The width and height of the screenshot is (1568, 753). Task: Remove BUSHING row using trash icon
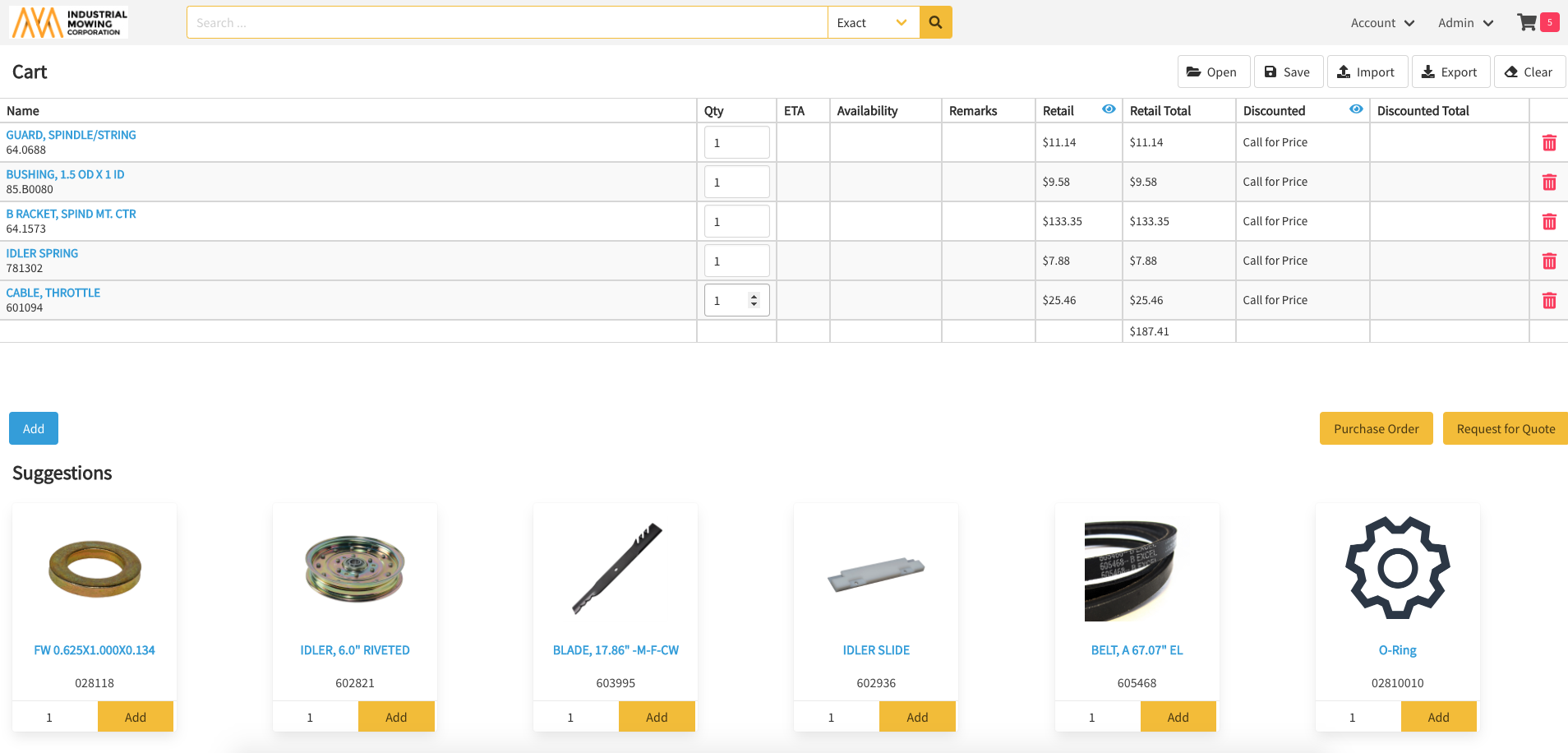(1549, 182)
